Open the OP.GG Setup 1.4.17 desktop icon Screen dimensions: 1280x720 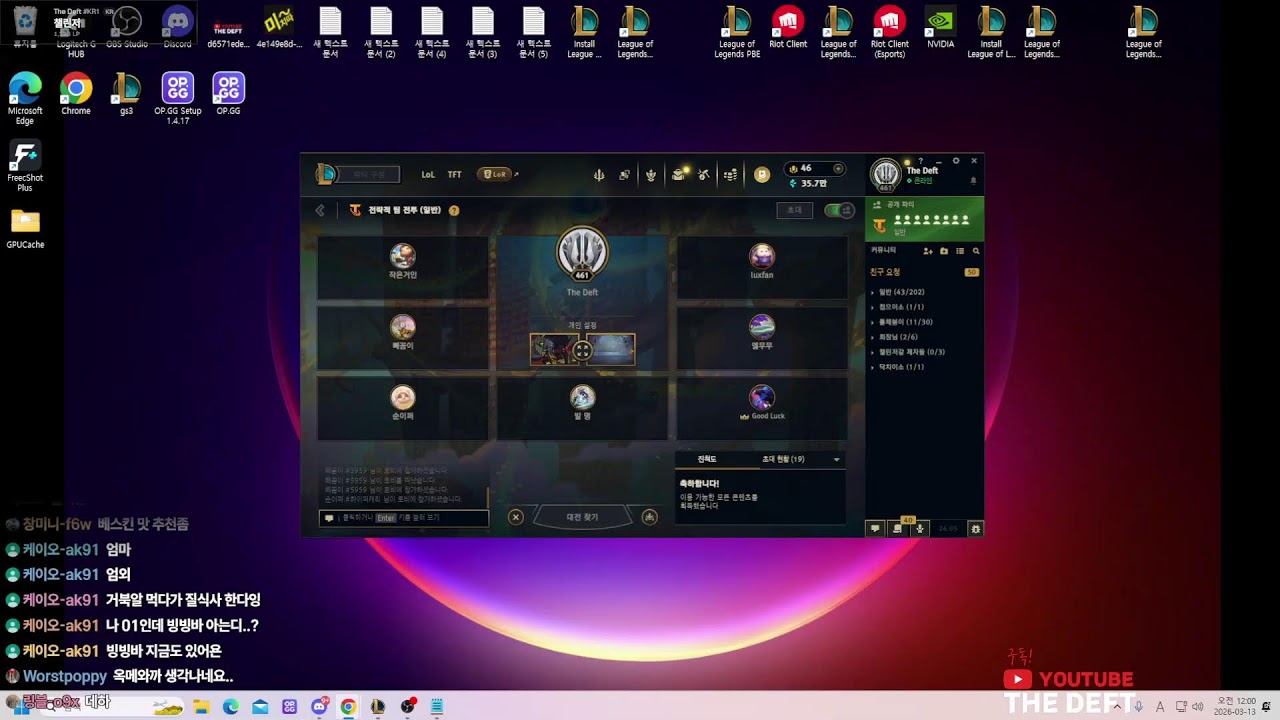(x=178, y=99)
